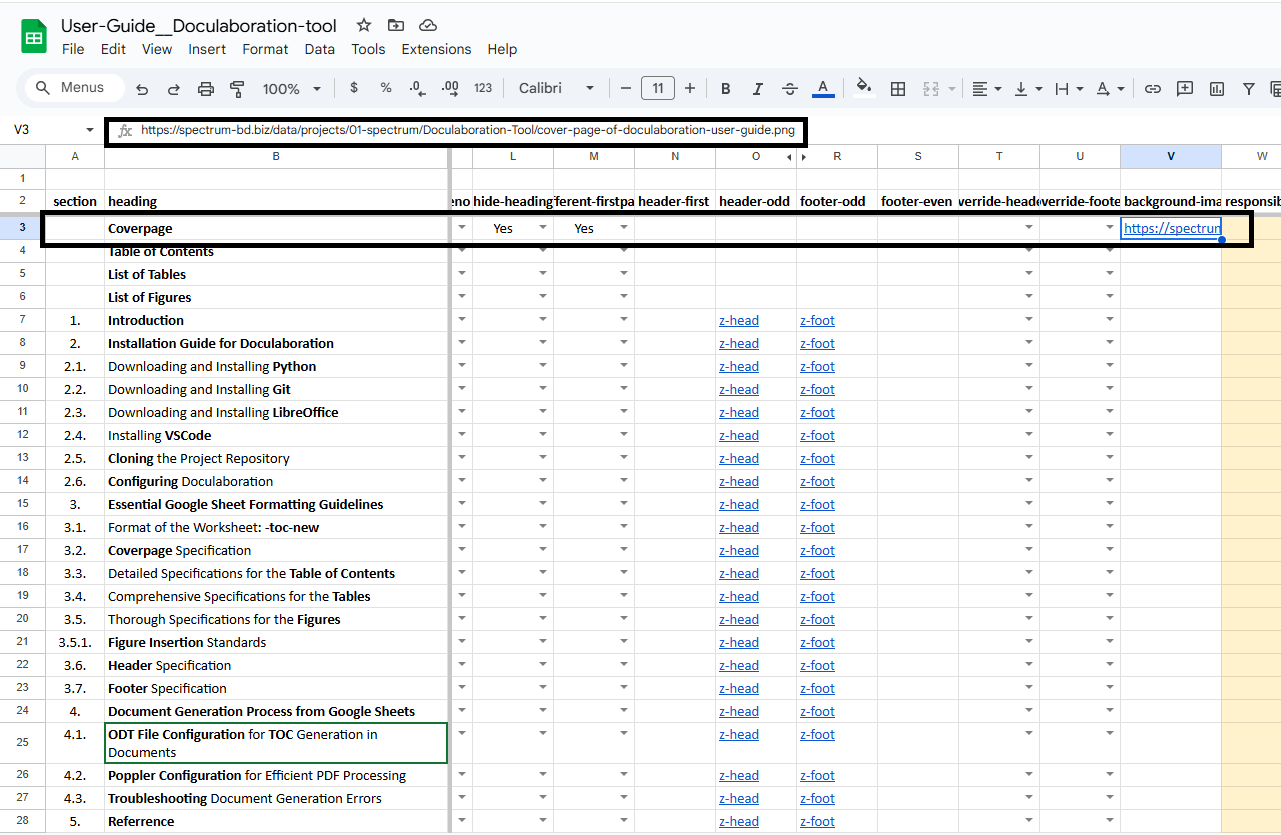Click z-head link in Introduction row

[739, 321]
